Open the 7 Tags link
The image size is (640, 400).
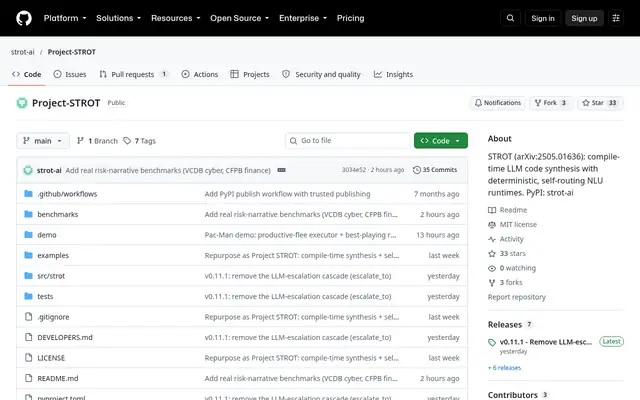coord(140,141)
